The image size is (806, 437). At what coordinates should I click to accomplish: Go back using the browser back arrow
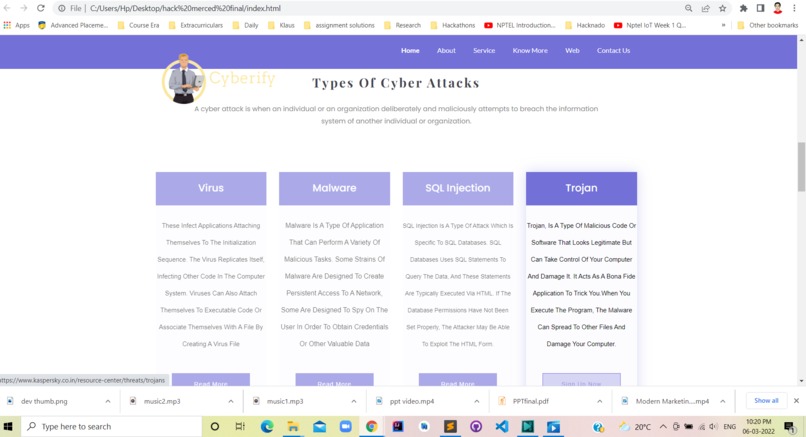(7, 8)
